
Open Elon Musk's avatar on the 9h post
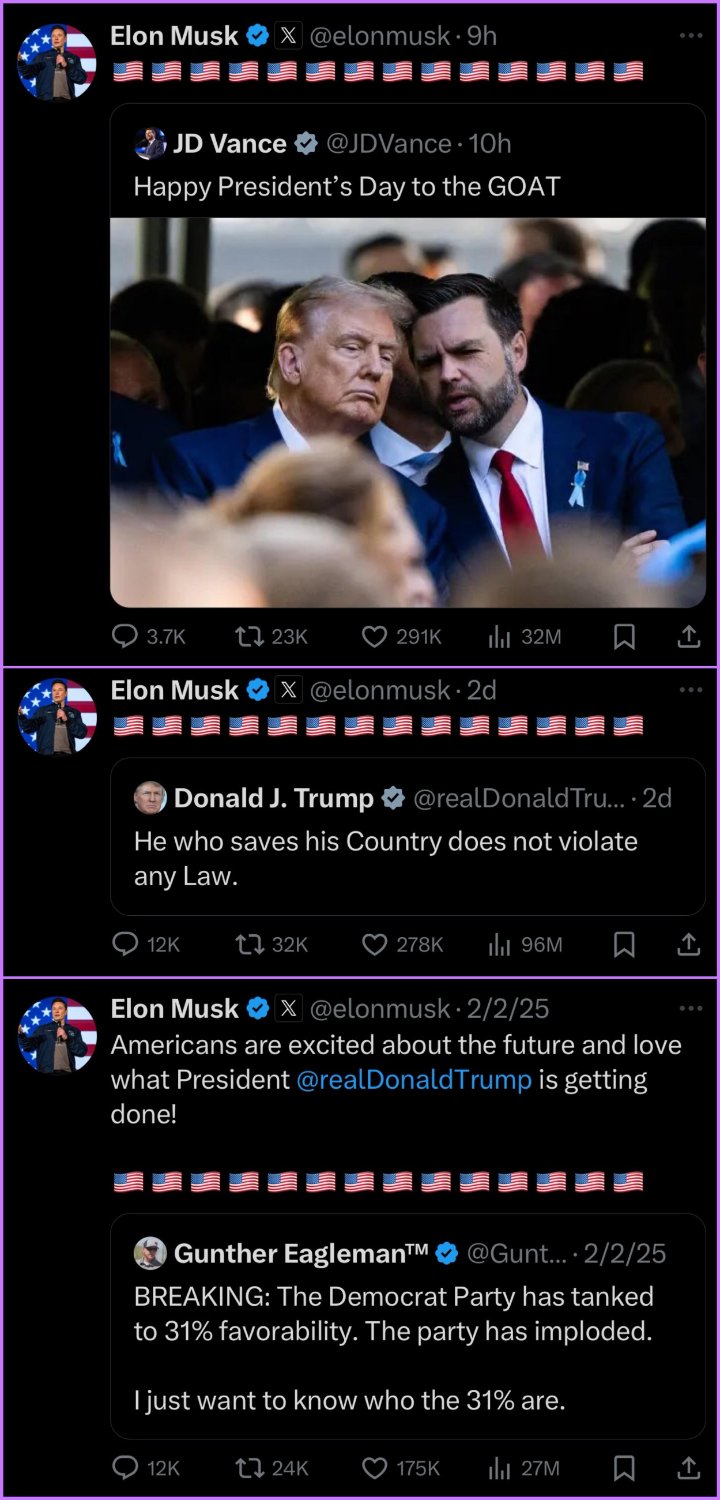(x=57, y=62)
